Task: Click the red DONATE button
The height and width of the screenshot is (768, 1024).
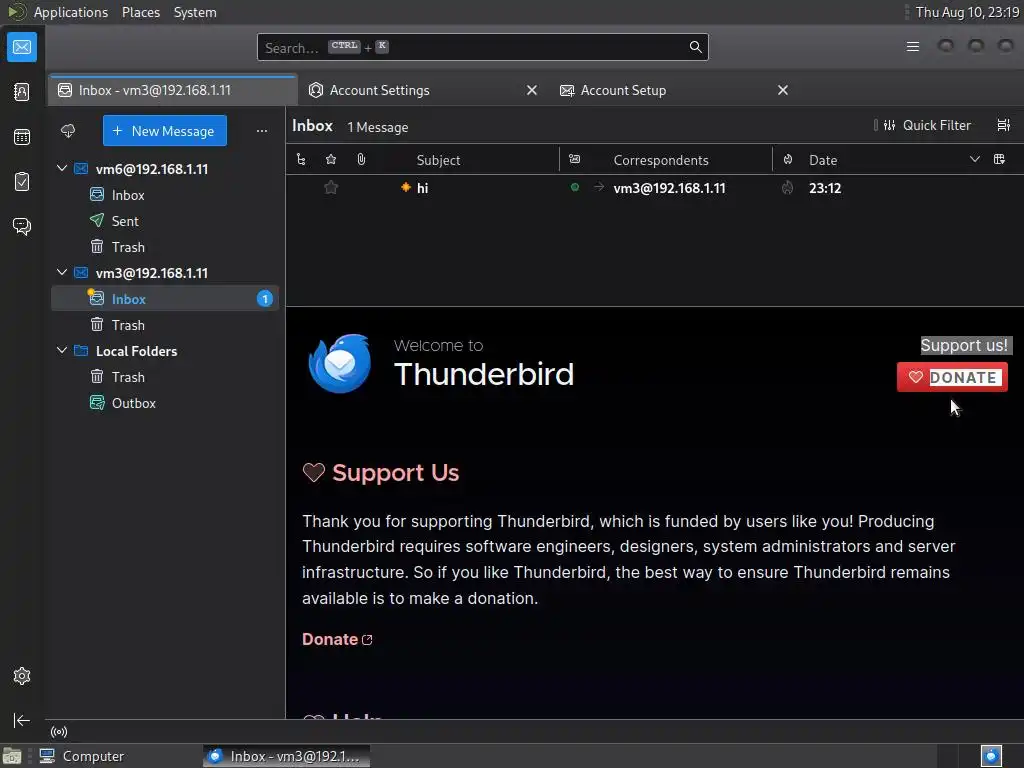Action: (x=952, y=377)
